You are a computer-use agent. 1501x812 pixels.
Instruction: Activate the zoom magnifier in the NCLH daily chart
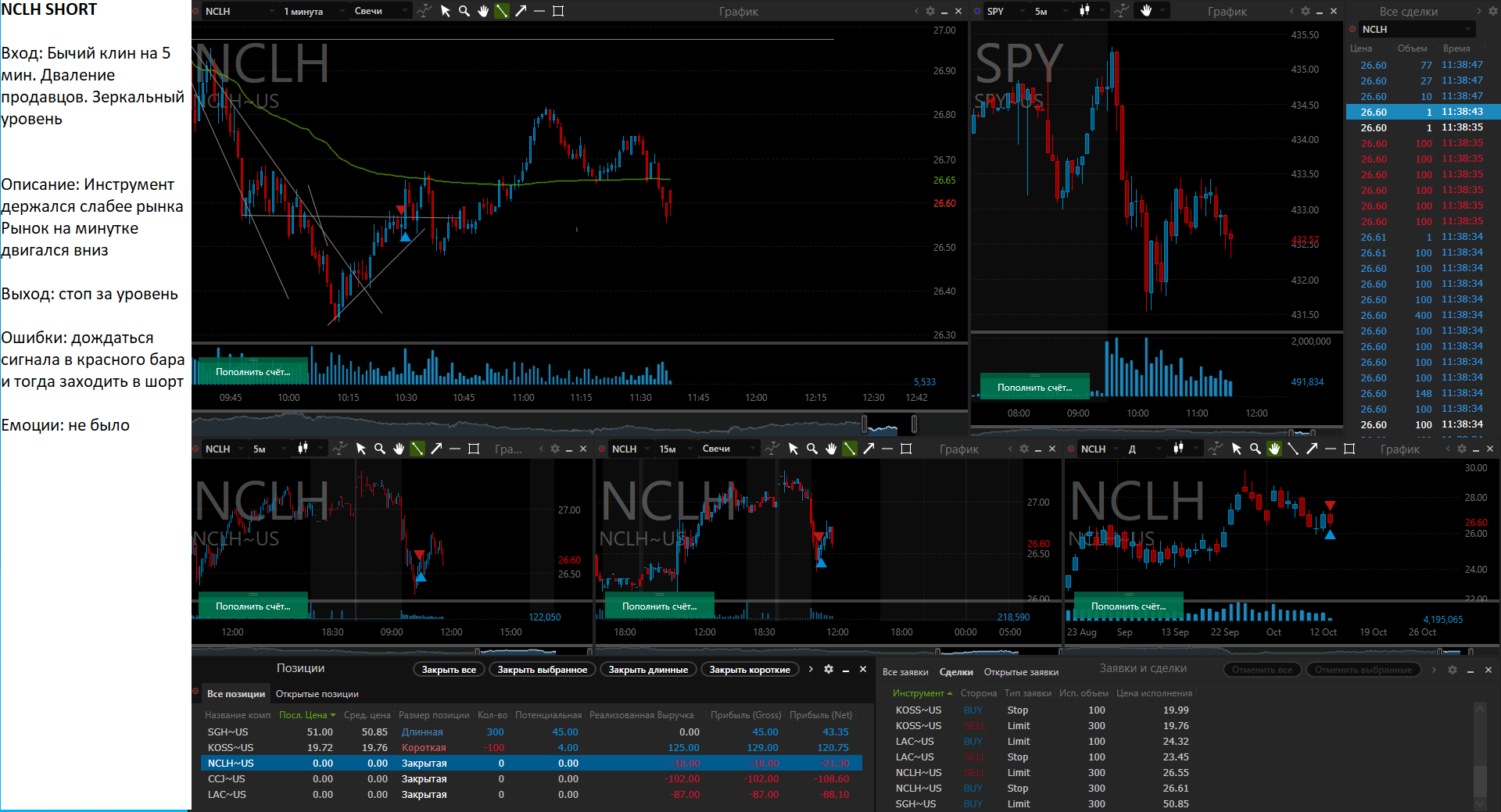1256,449
